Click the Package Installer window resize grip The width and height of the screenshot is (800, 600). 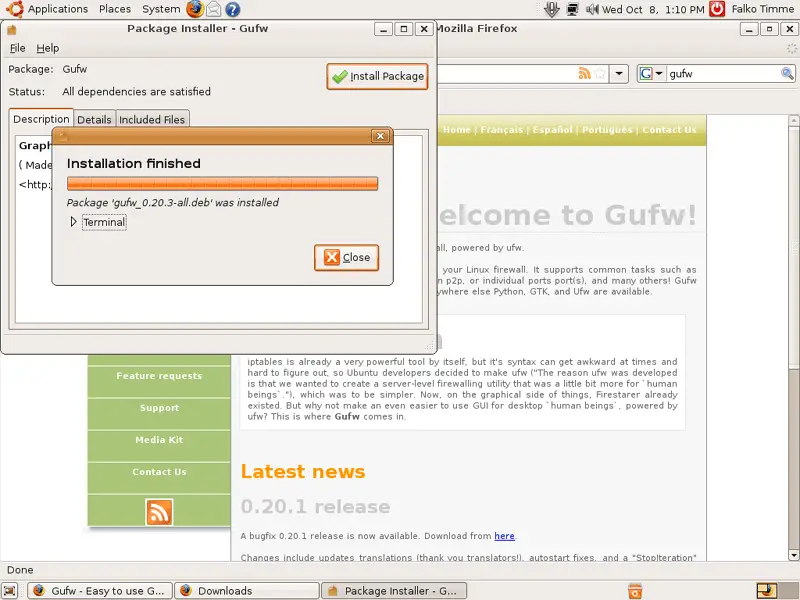tap(429, 345)
